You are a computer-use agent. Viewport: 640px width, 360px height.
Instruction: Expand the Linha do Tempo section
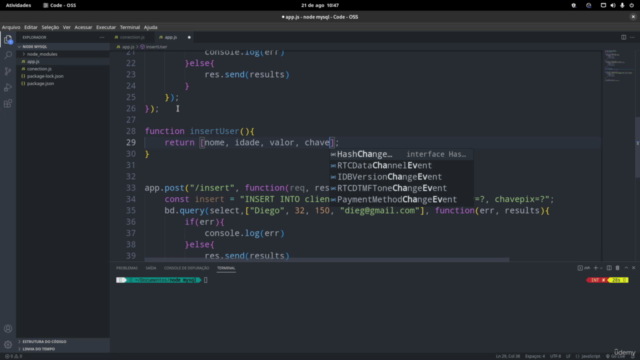[63, 349]
